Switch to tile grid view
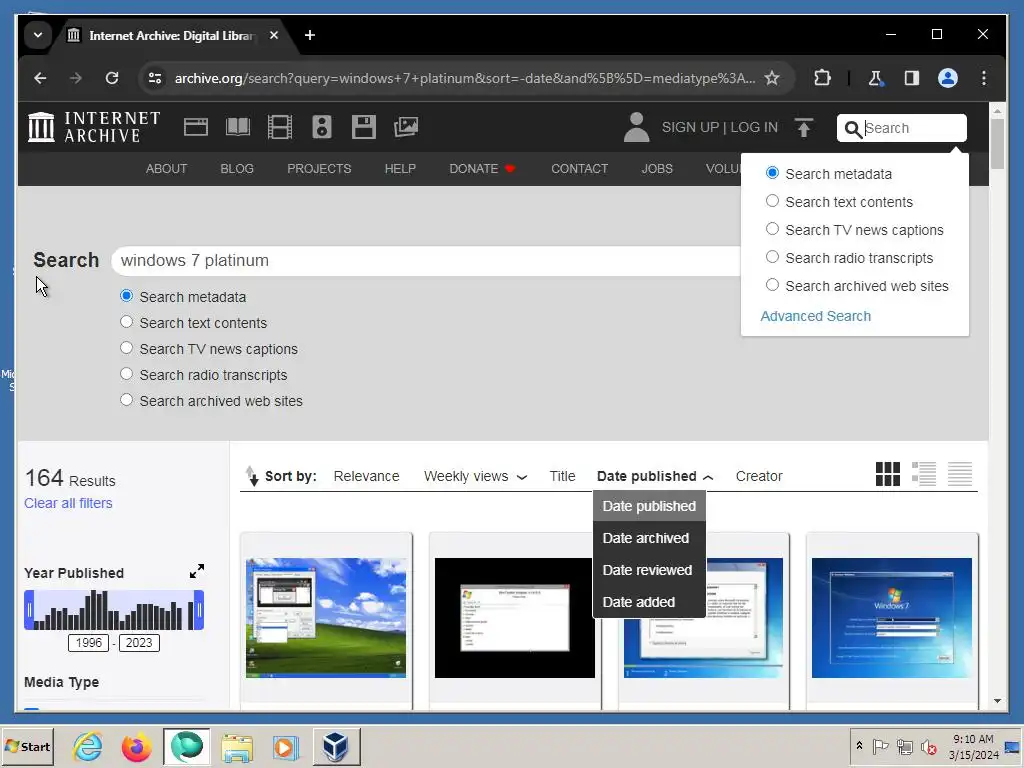 pos(888,474)
